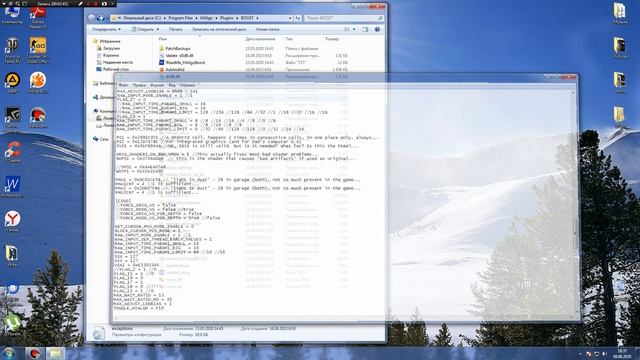Viewport: 640px width, 360px height.
Task: Open Adobe Reader desktop shortcut
Action: 38,18
